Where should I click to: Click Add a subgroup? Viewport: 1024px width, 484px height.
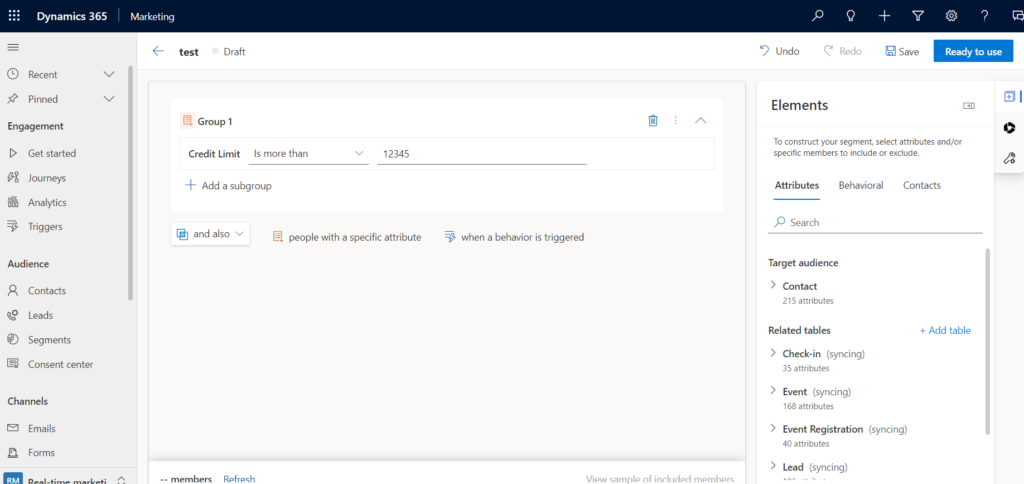click(228, 186)
